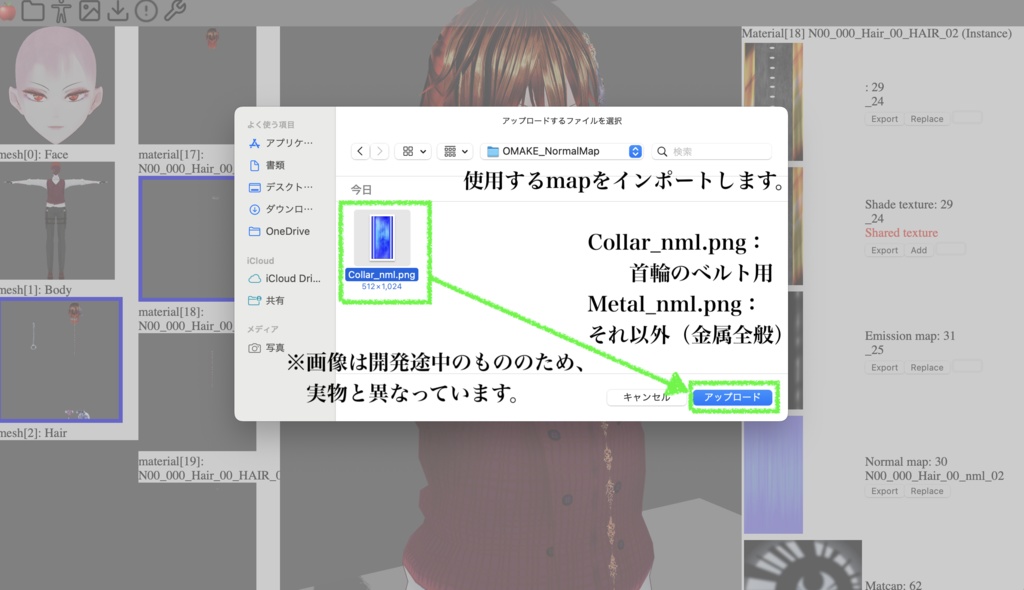Open the folder browser icon in top toolbar

pyautogui.click(x=33, y=12)
